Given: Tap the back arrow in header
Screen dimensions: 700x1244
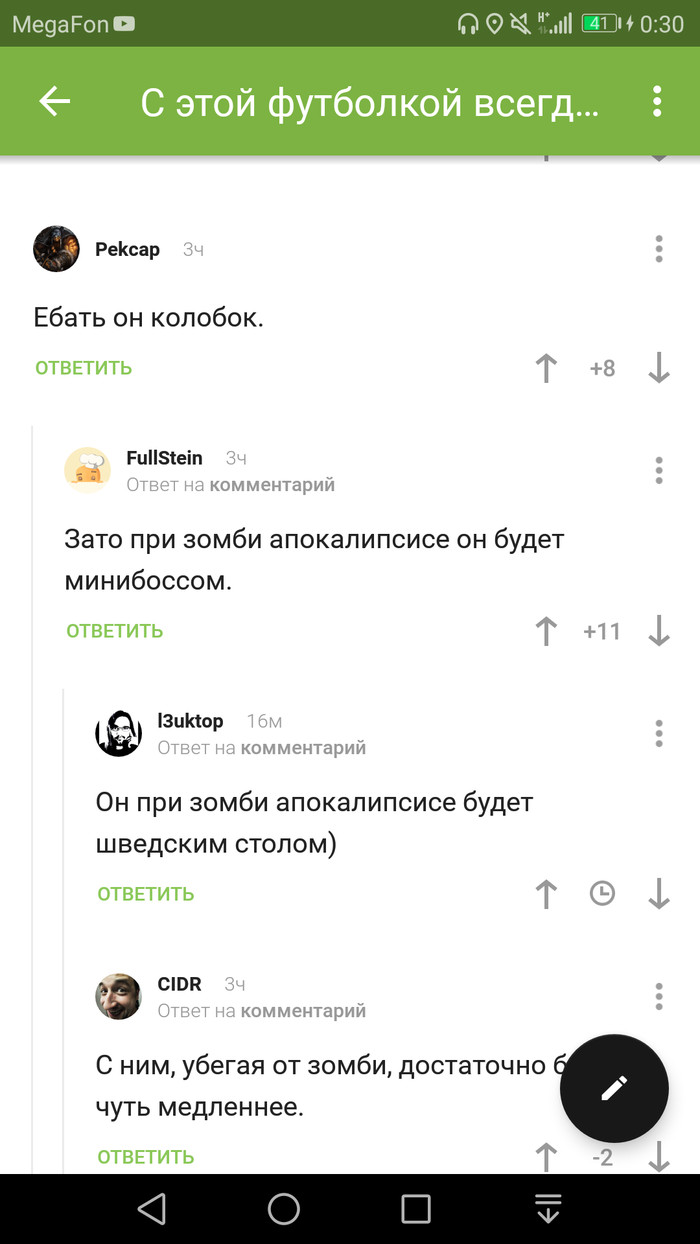Looking at the screenshot, I should pos(54,101).
